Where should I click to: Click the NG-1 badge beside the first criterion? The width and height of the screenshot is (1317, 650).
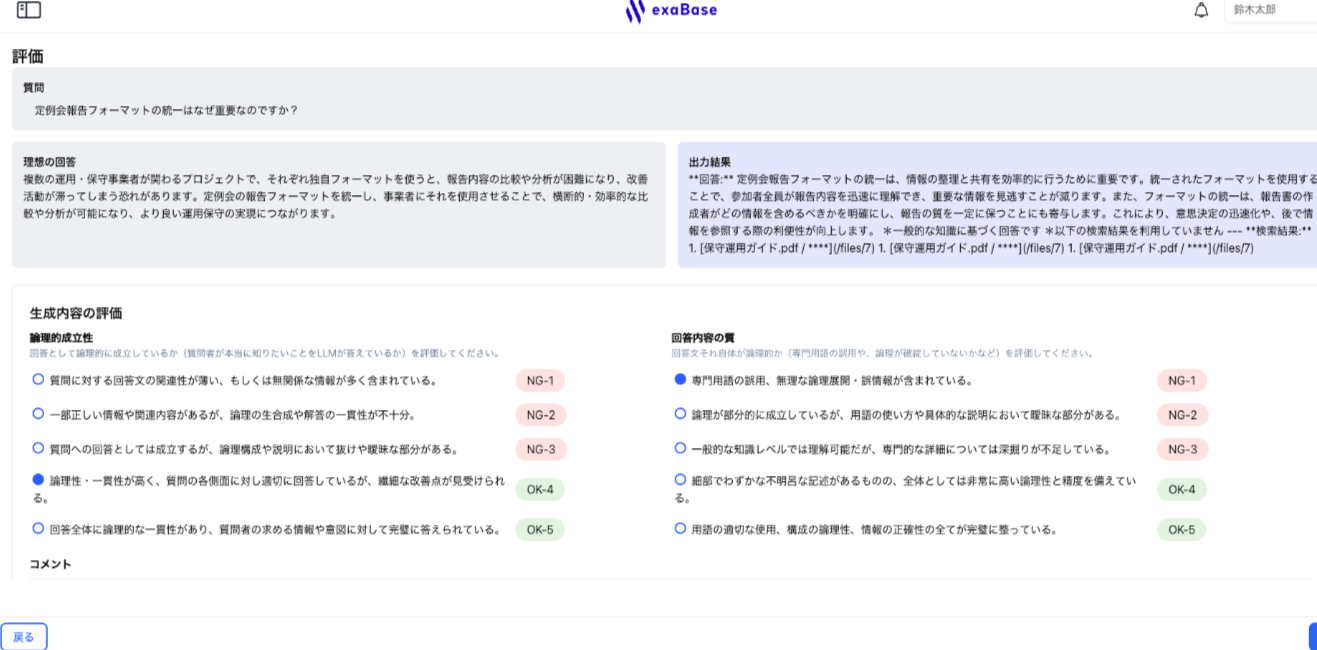[541, 380]
